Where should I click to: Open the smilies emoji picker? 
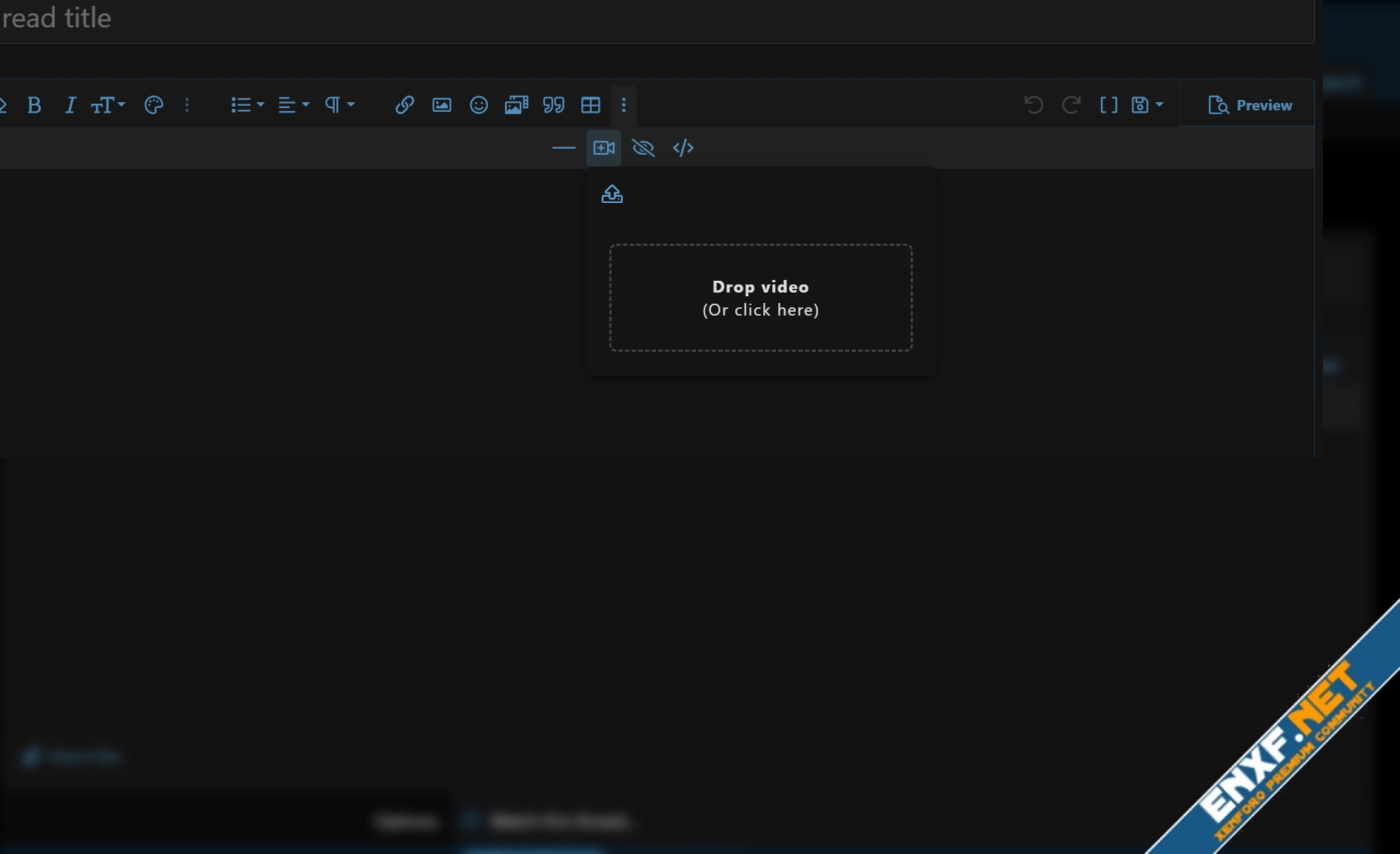coord(478,105)
